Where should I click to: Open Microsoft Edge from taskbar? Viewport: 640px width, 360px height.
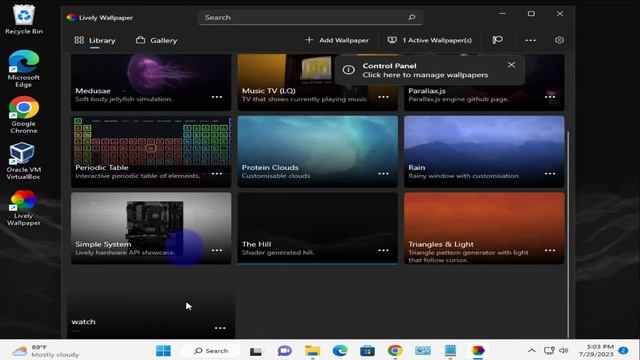340,351
